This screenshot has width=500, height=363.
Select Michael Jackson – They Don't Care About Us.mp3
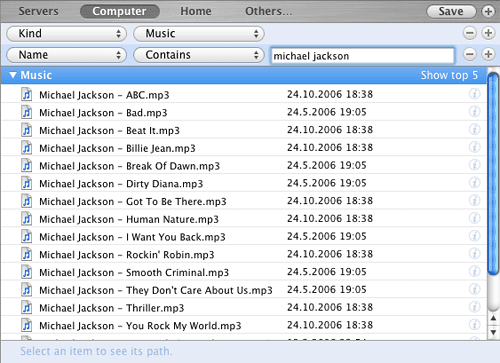(x=244, y=290)
